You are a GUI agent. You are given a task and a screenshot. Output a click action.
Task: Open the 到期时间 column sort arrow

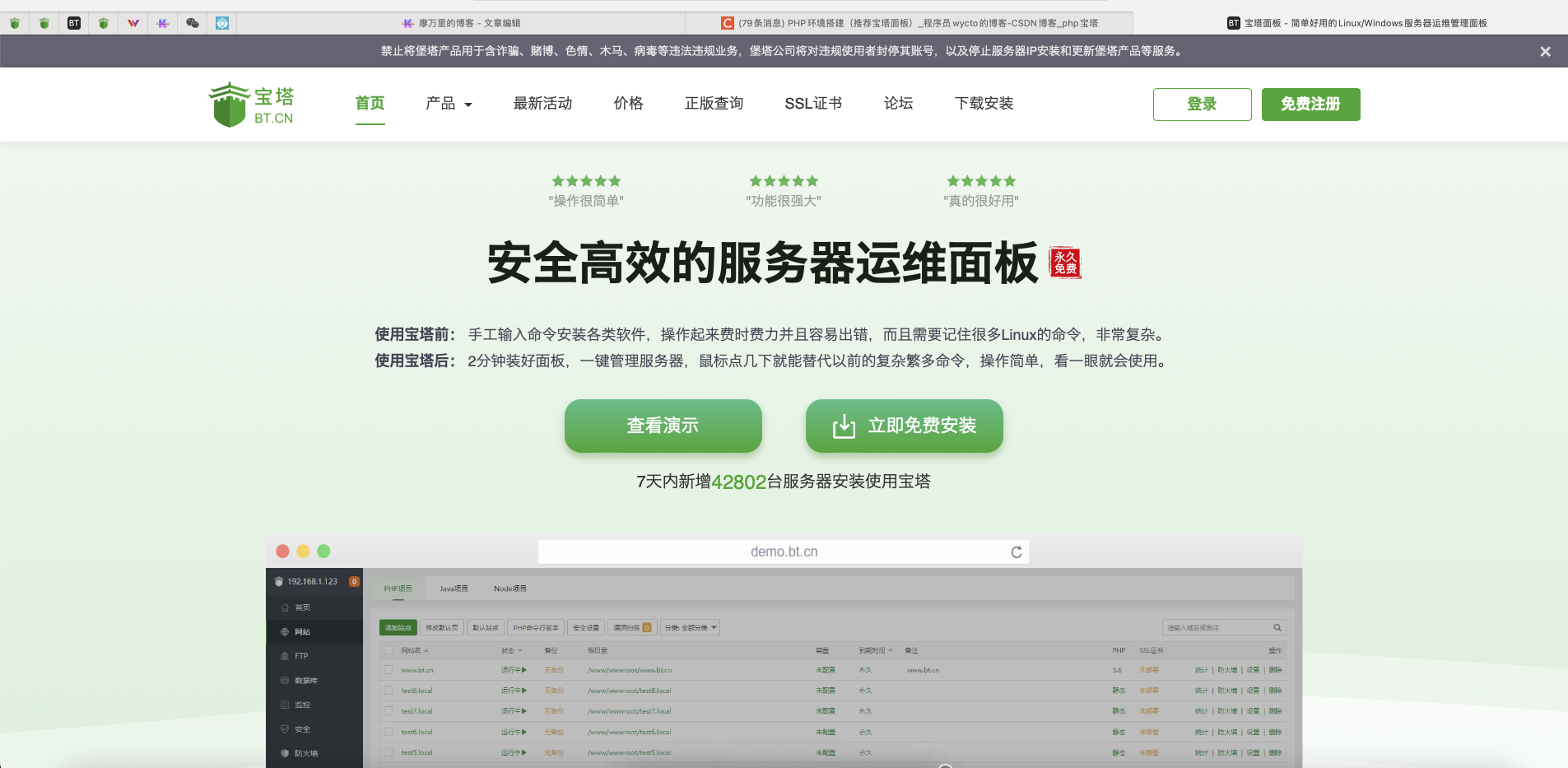click(x=890, y=650)
